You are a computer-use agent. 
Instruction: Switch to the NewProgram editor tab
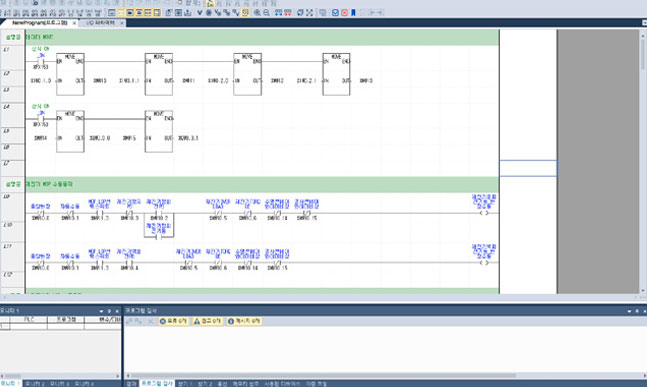coord(40,23)
